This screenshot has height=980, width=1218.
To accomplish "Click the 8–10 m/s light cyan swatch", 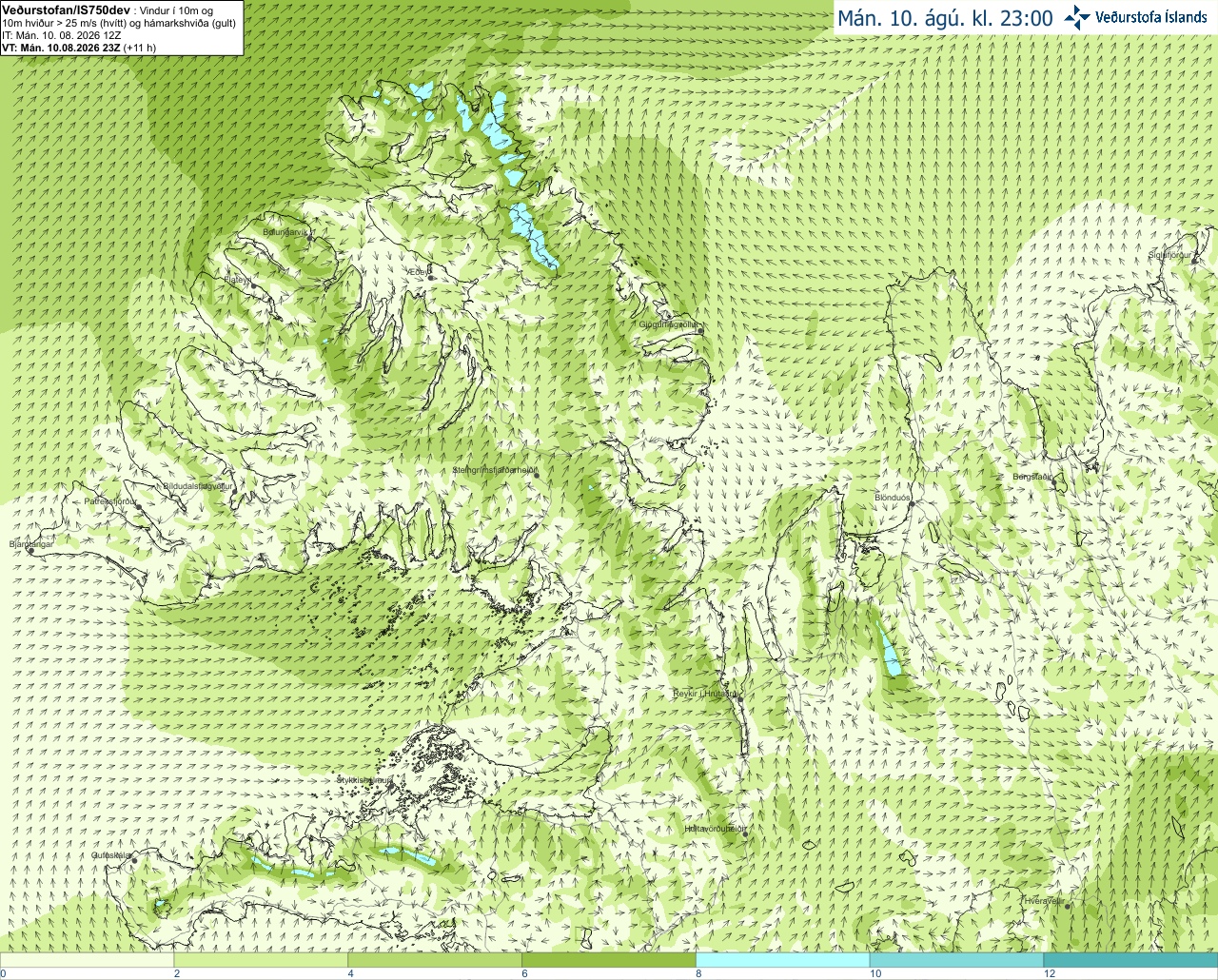I will pos(783,960).
